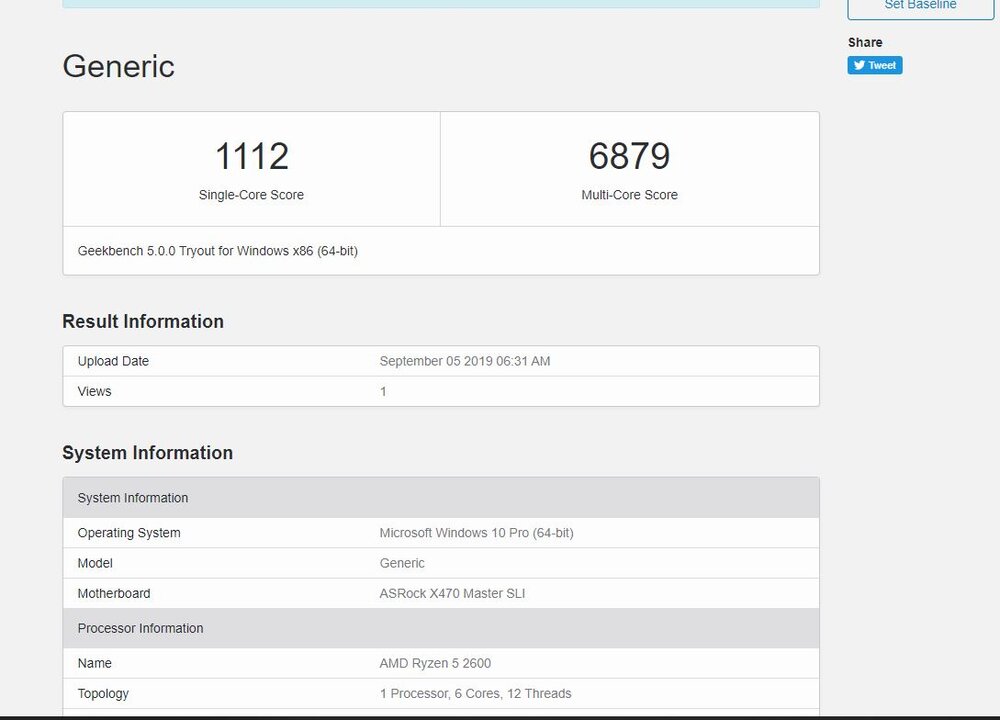
Task: Click the Views row label
Action: pyautogui.click(x=94, y=392)
